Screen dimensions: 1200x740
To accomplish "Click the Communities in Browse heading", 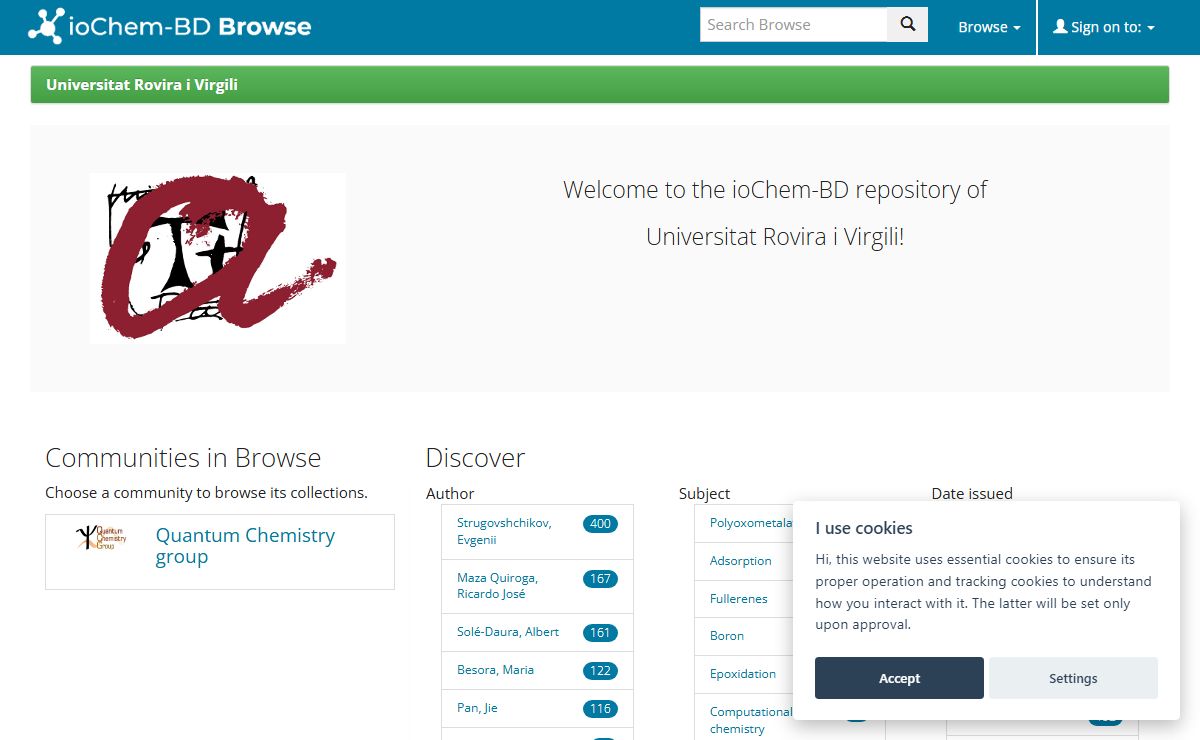I will (183, 458).
